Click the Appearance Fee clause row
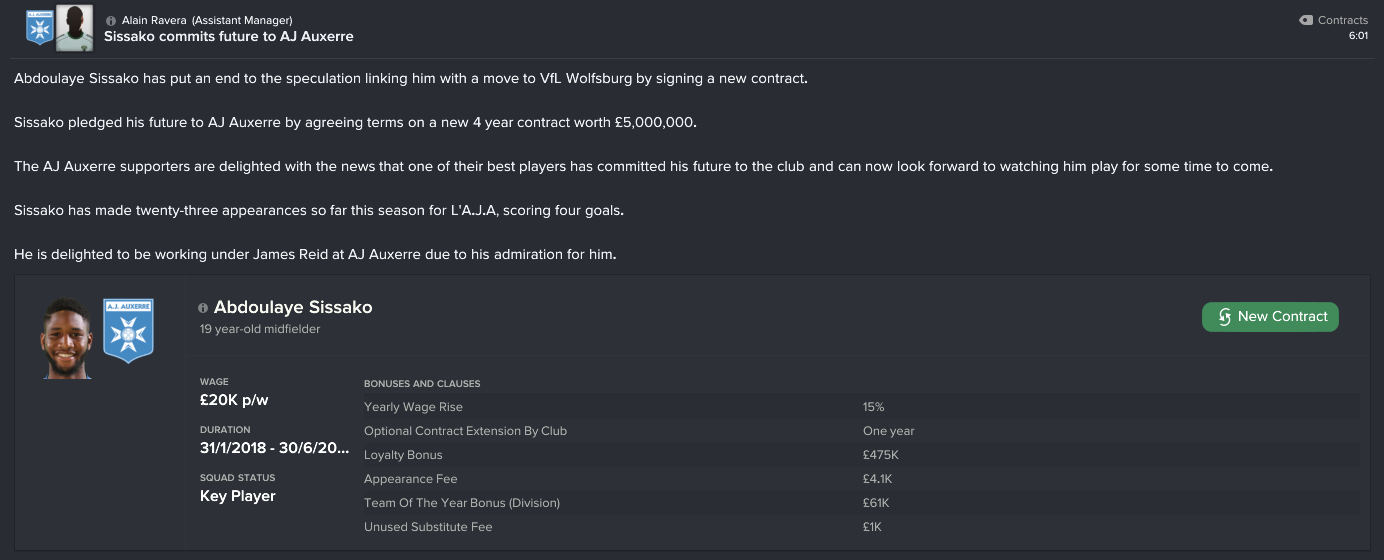 860,479
